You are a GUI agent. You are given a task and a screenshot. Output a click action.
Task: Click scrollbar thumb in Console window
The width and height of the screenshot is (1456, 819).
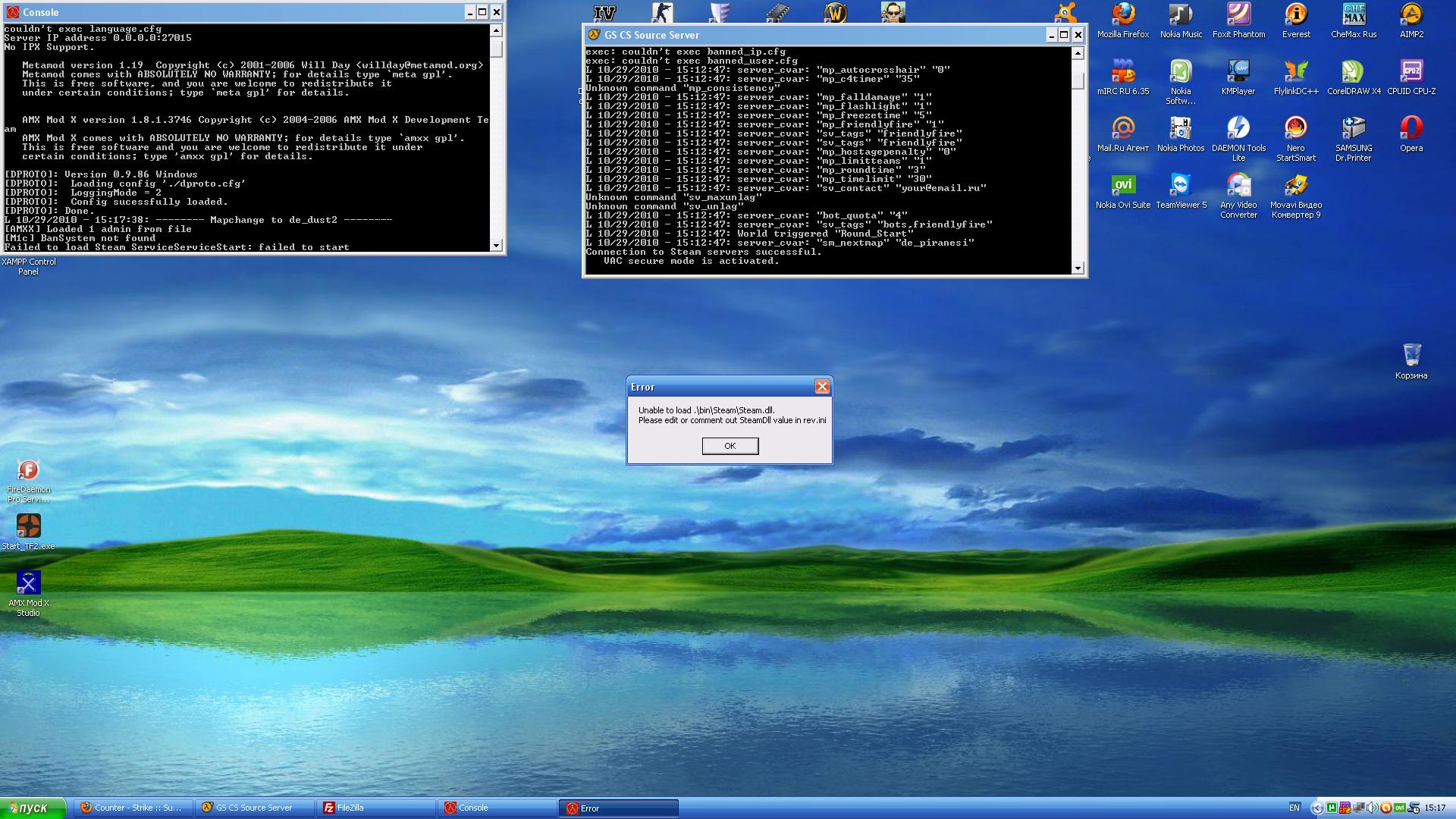[x=496, y=49]
